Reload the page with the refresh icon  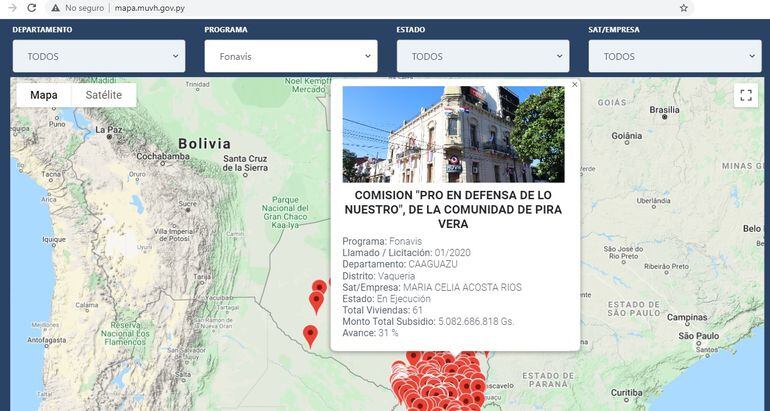(x=31, y=8)
